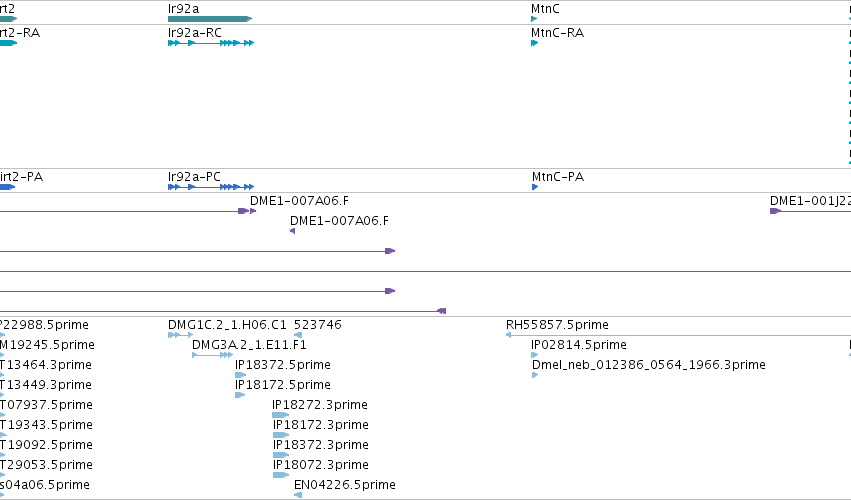The width and height of the screenshot is (851, 500).
Task: Select the DMG3A.2_1.E11.F1 label
Action: 249,345
